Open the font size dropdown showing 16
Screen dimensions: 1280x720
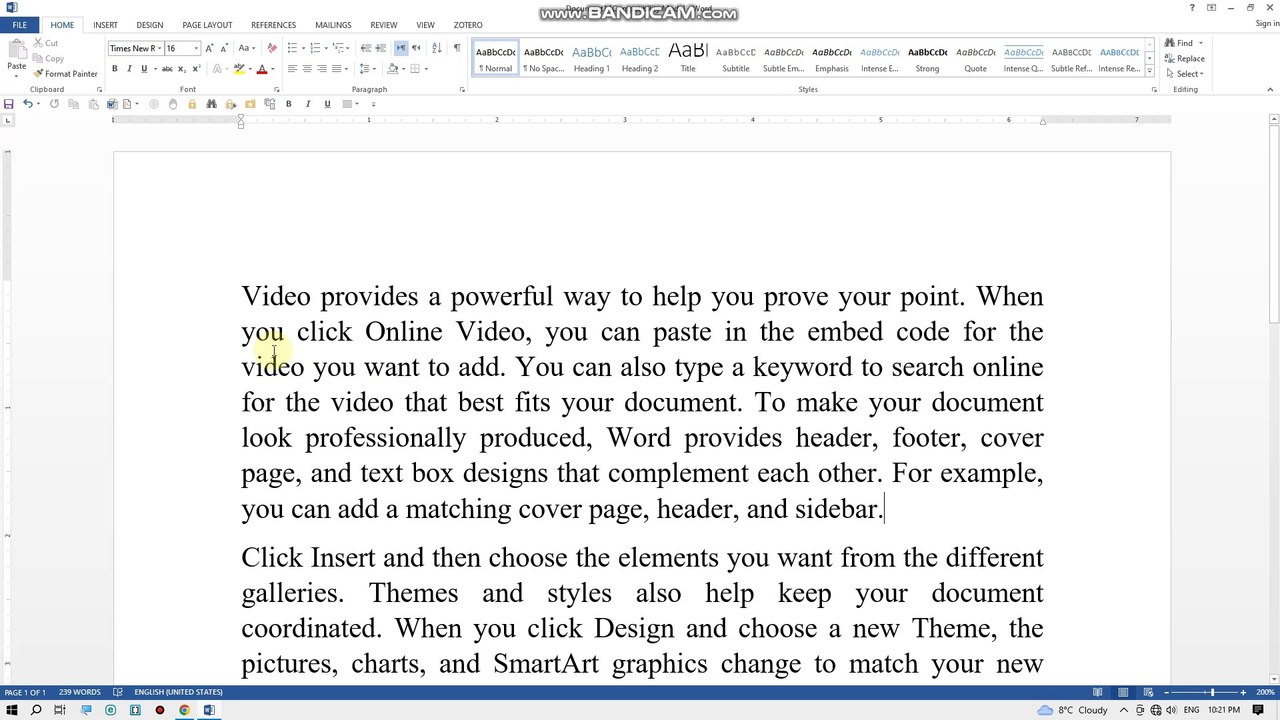(x=195, y=48)
